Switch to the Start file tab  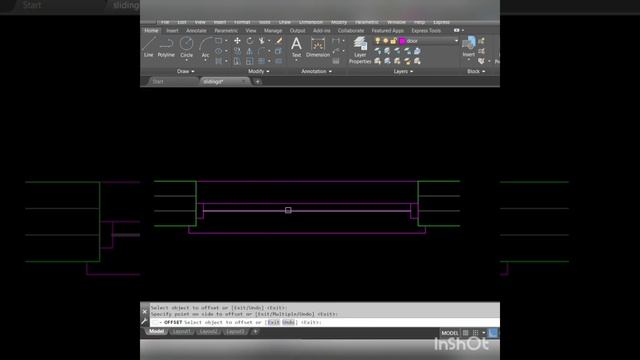tap(158, 82)
